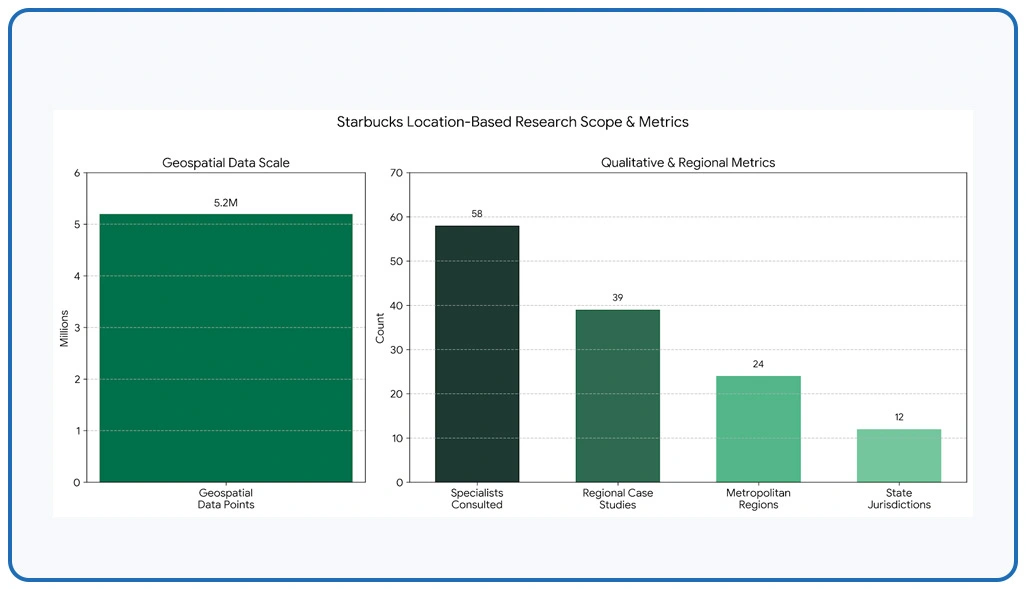The height and width of the screenshot is (589, 1026).
Task: Select the Geospatial Data Points green bar
Action: point(226,348)
